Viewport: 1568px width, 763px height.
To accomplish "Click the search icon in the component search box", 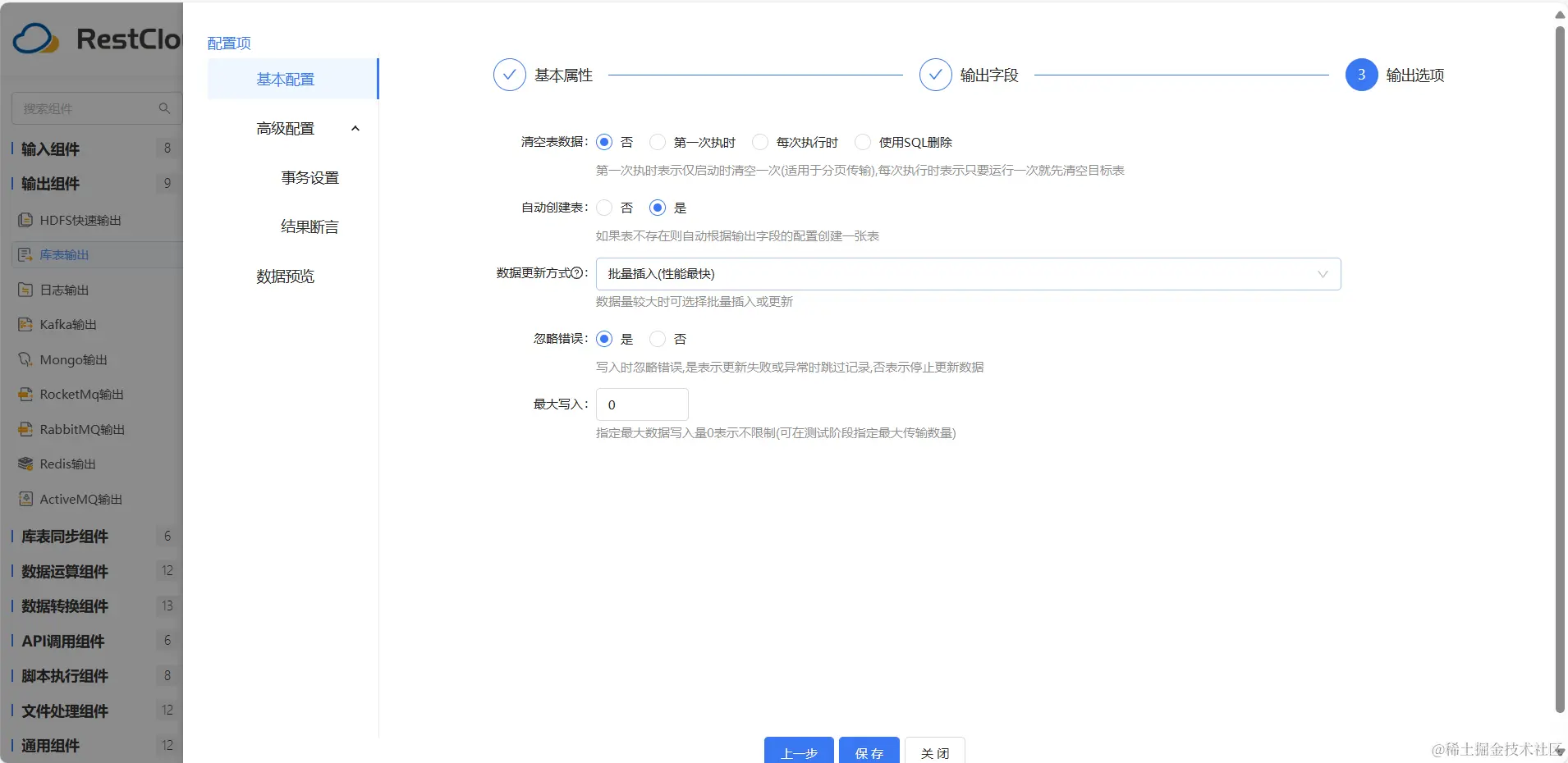I will [x=165, y=107].
